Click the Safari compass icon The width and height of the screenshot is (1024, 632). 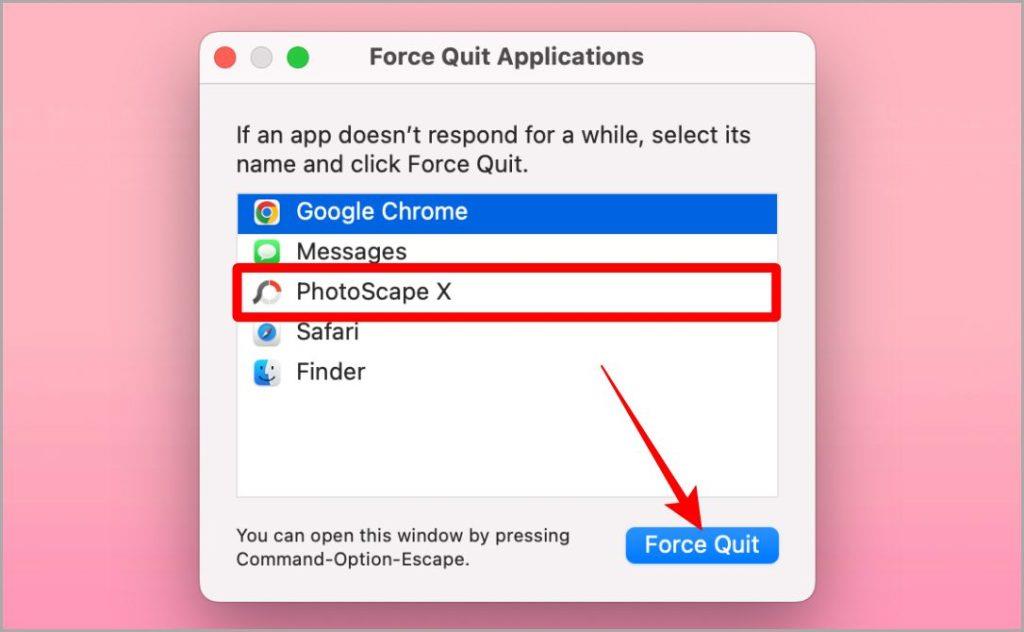pyautogui.click(x=266, y=333)
